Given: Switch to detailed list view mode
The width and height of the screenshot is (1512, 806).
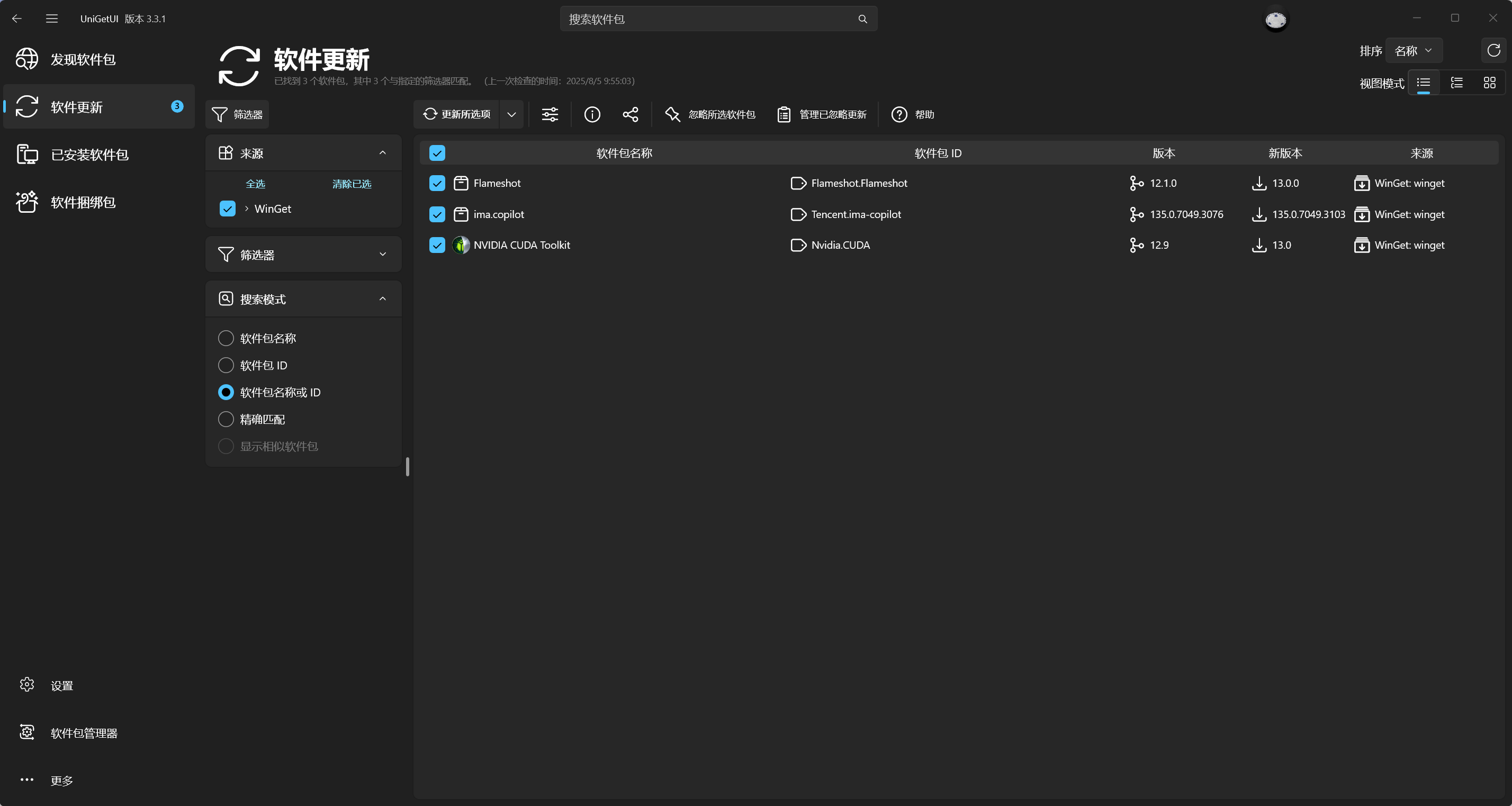Looking at the screenshot, I should point(1456,83).
